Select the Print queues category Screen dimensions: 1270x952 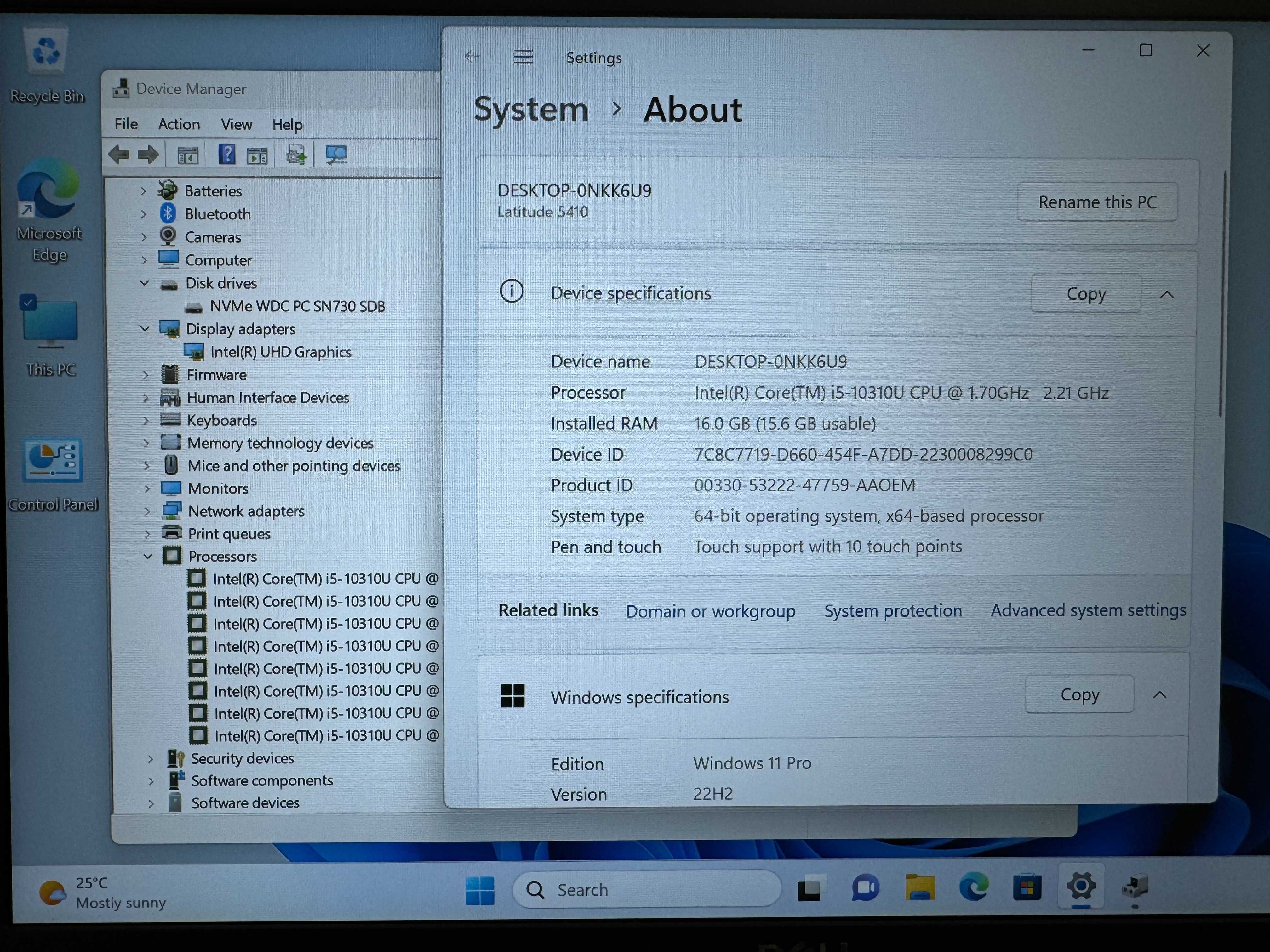point(229,534)
